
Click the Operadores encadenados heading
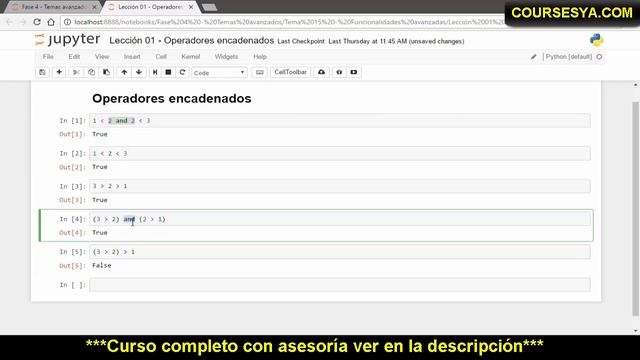click(172, 98)
